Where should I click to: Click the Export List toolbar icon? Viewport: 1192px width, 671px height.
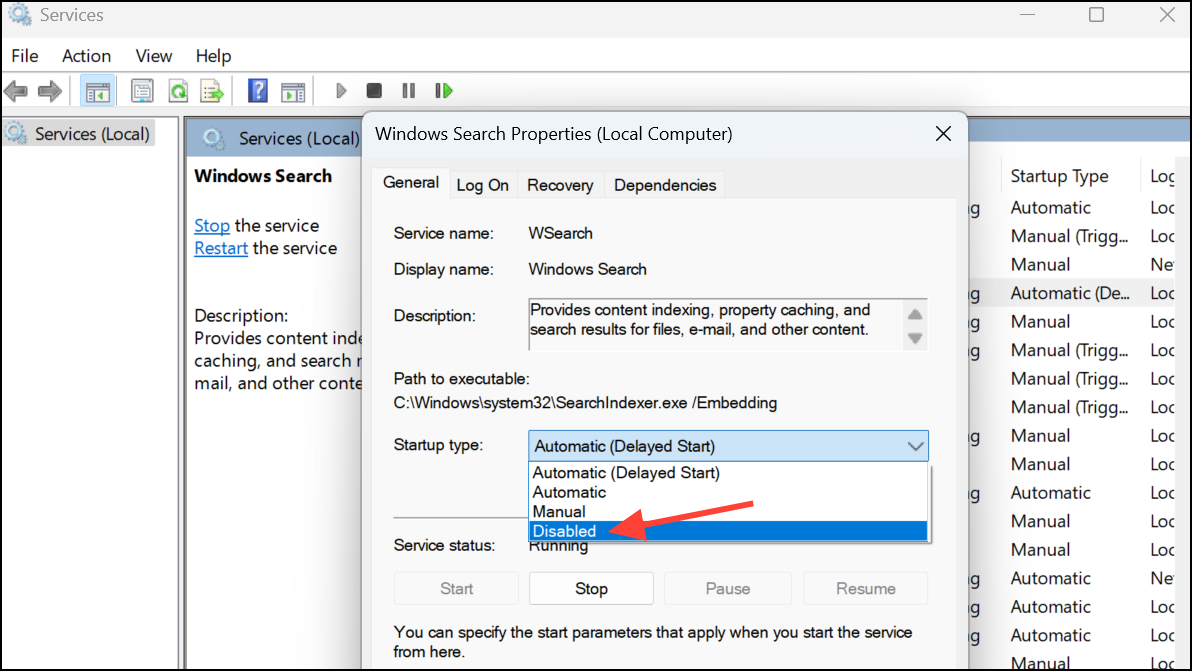(211, 91)
